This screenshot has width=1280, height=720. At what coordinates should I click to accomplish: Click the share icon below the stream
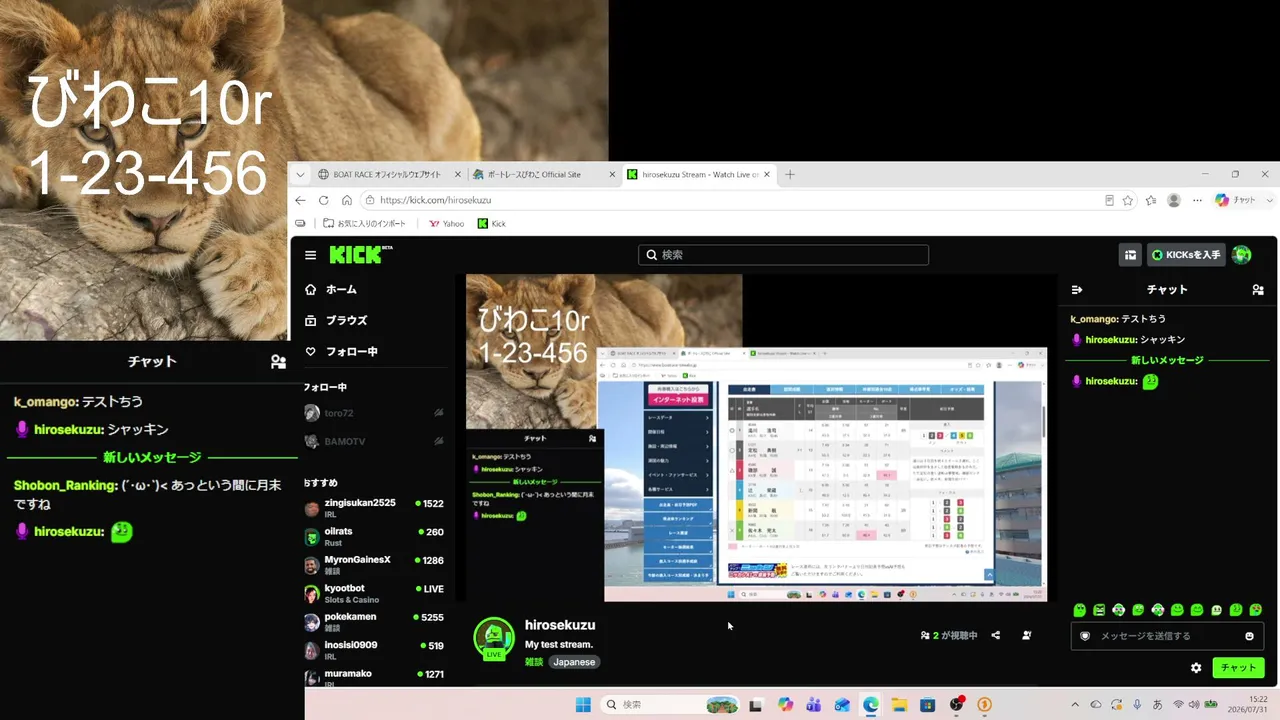click(996, 635)
